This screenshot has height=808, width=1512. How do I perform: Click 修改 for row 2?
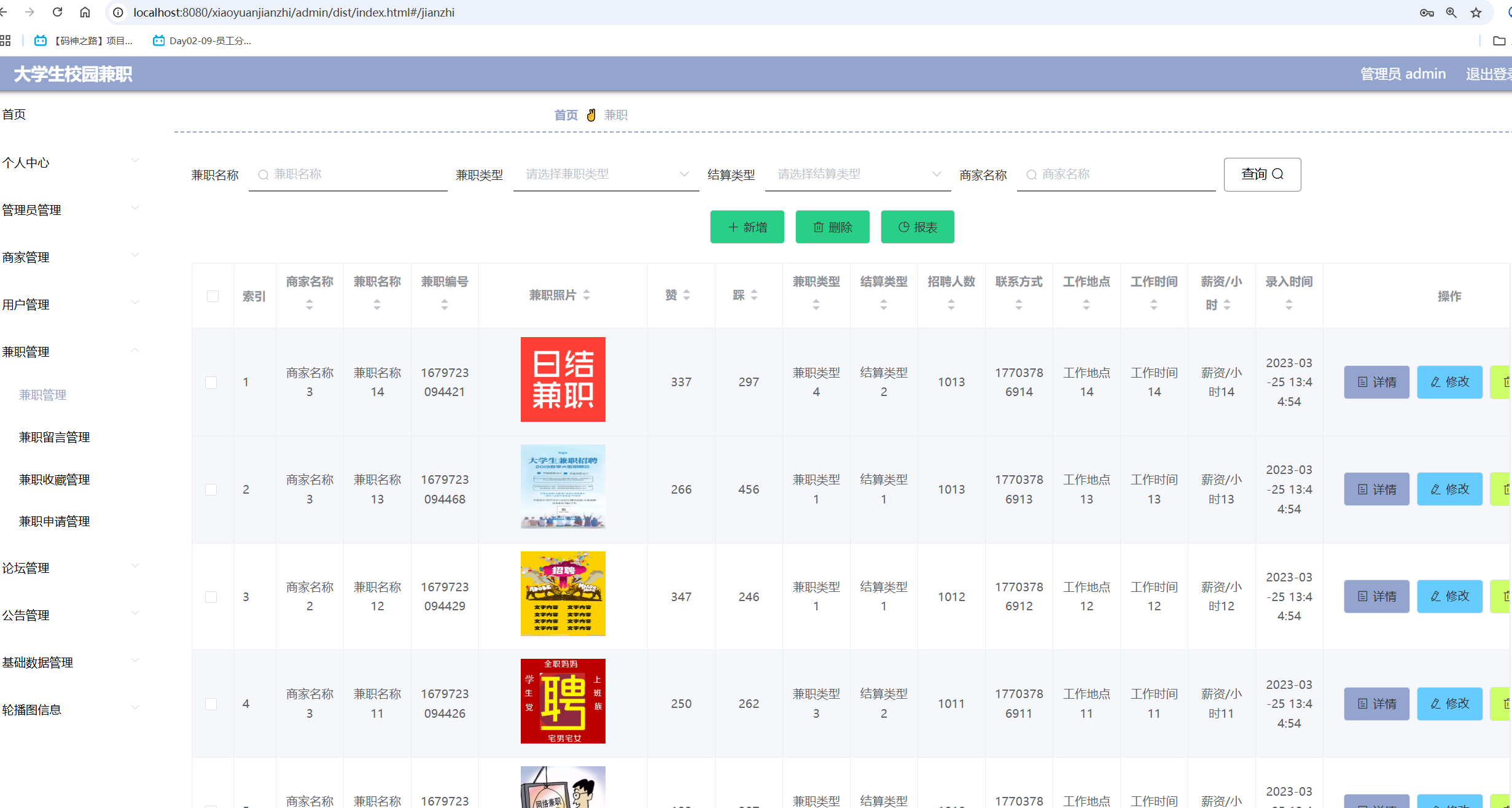pos(1449,489)
